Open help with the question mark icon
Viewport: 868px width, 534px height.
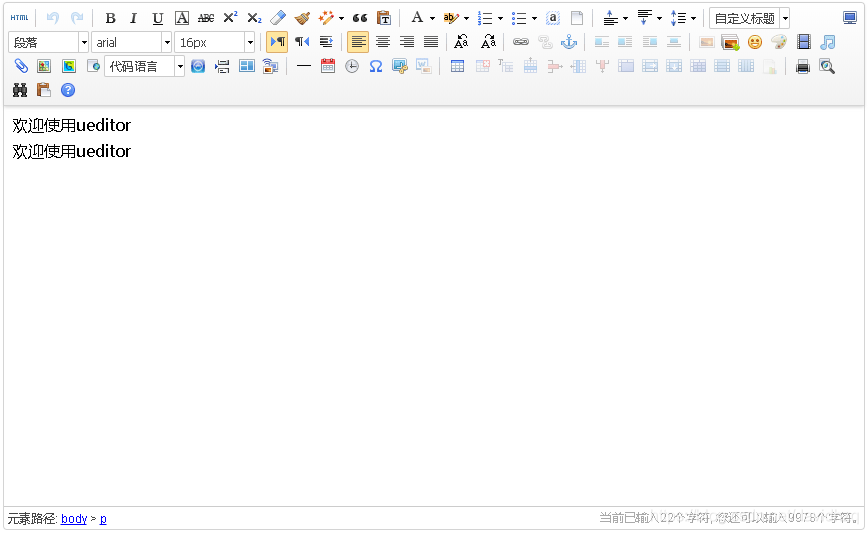tap(68, 90)
